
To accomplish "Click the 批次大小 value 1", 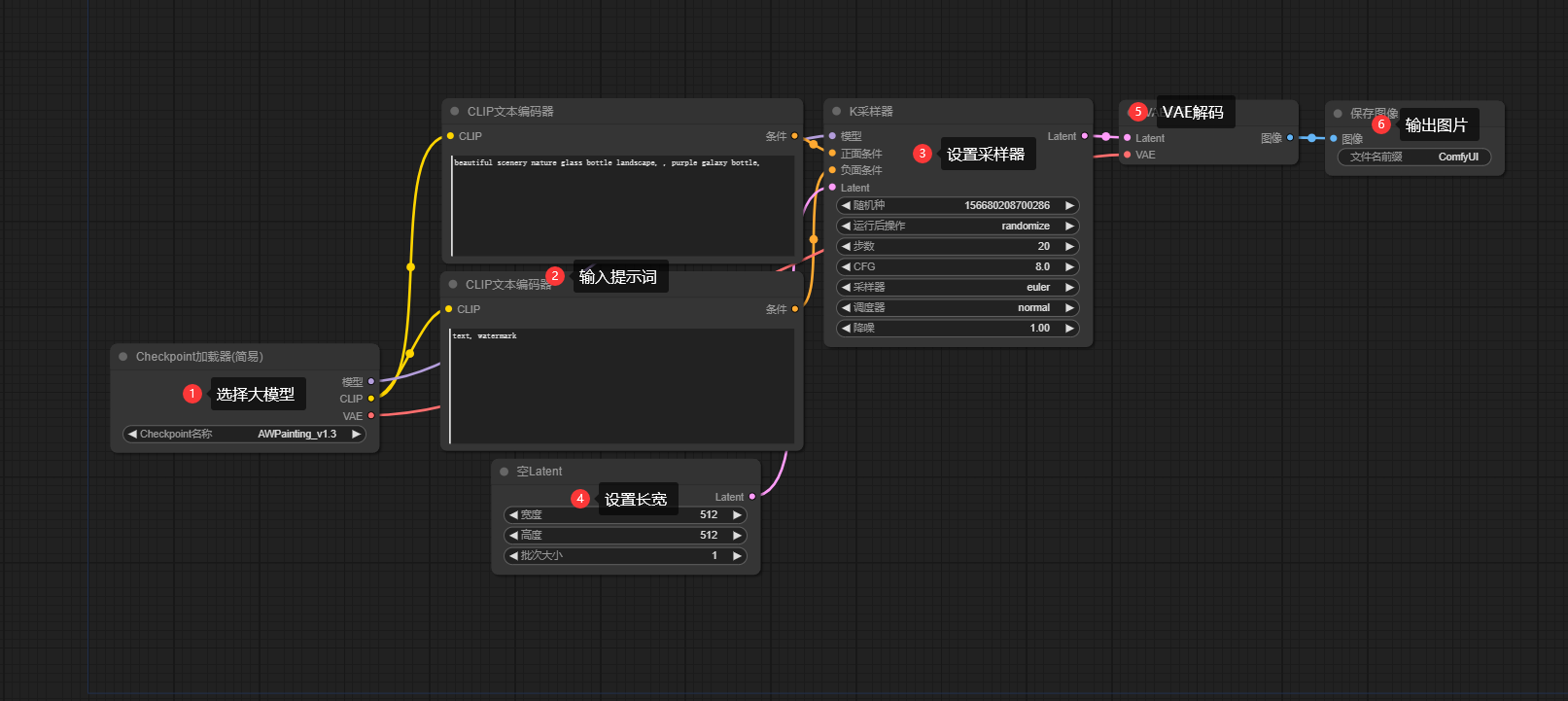I will point(714,556).
